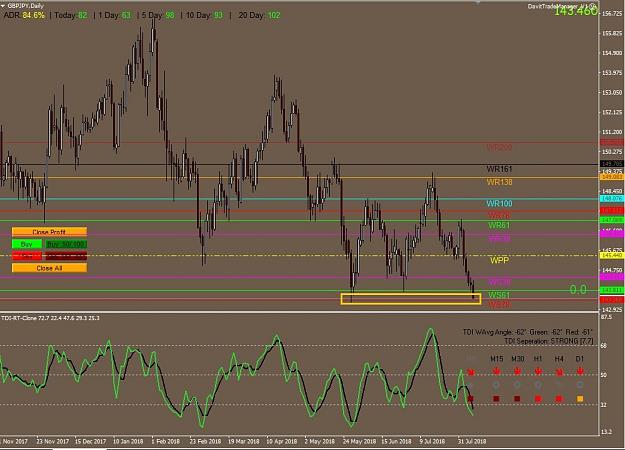Click the bright red Sell button
This screenshot has height=450, width=625.
[27, 256]
